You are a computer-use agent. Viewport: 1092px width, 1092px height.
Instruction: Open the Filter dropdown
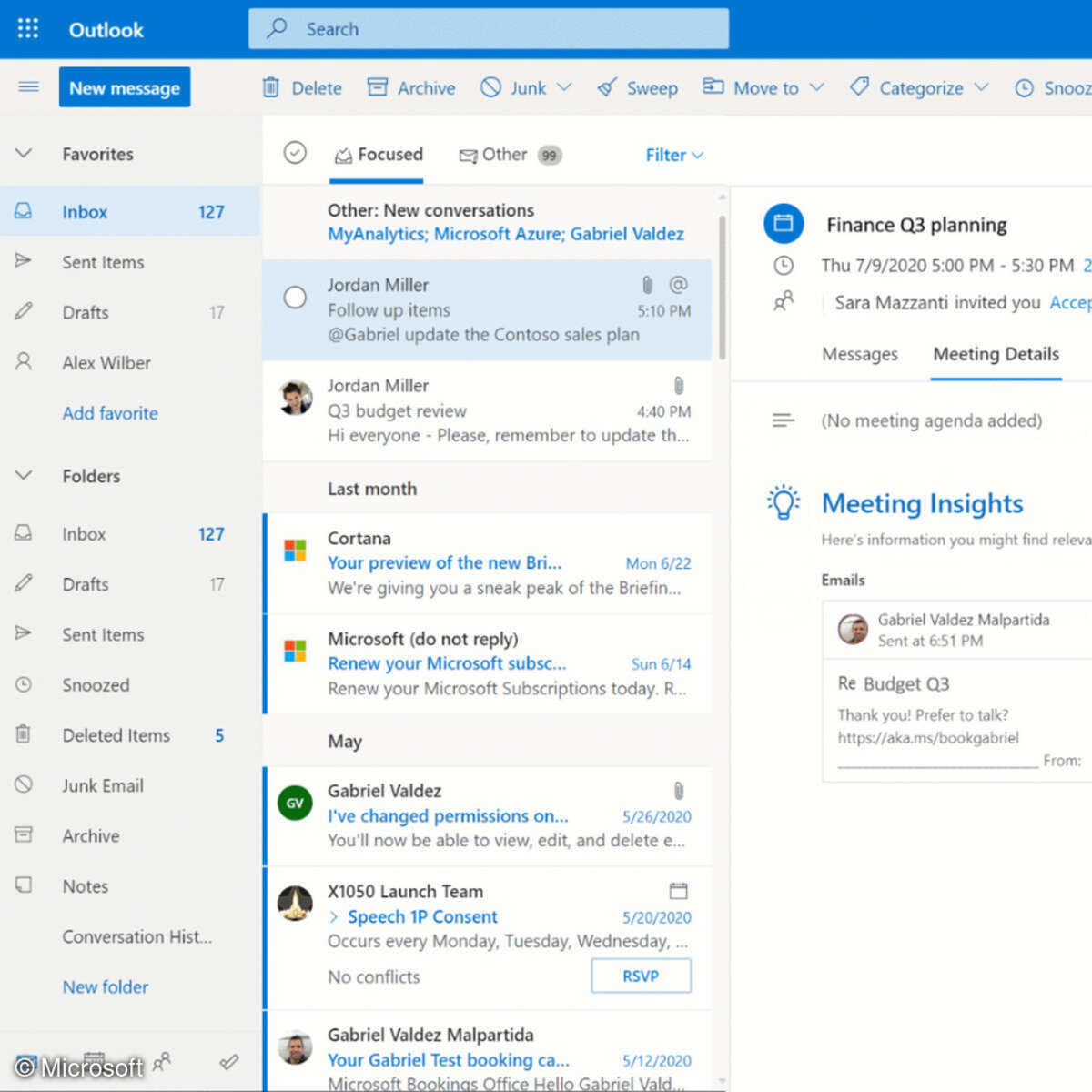[x=672, y=155]
